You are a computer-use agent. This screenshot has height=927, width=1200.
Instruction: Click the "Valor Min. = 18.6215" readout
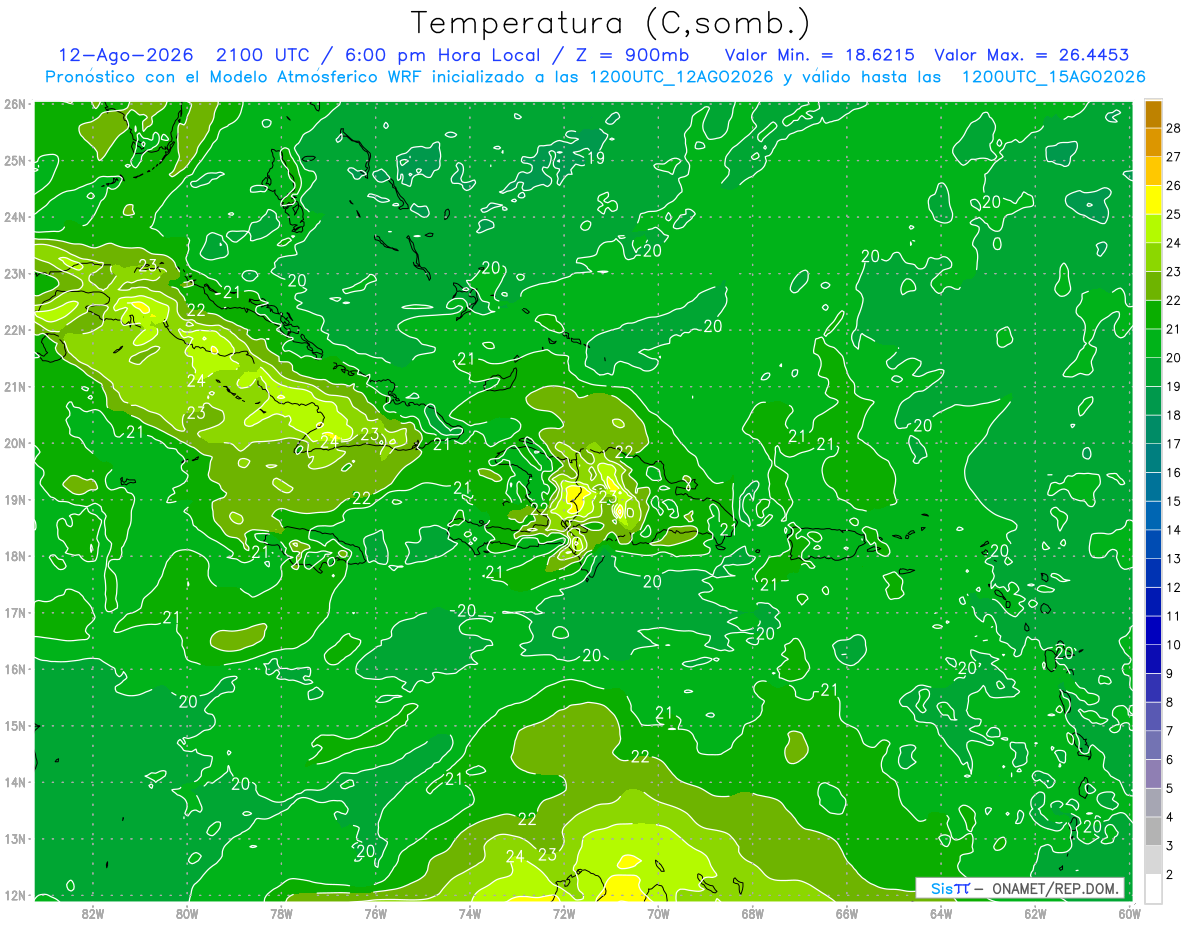pyautogui.click(x=820, y=55)
